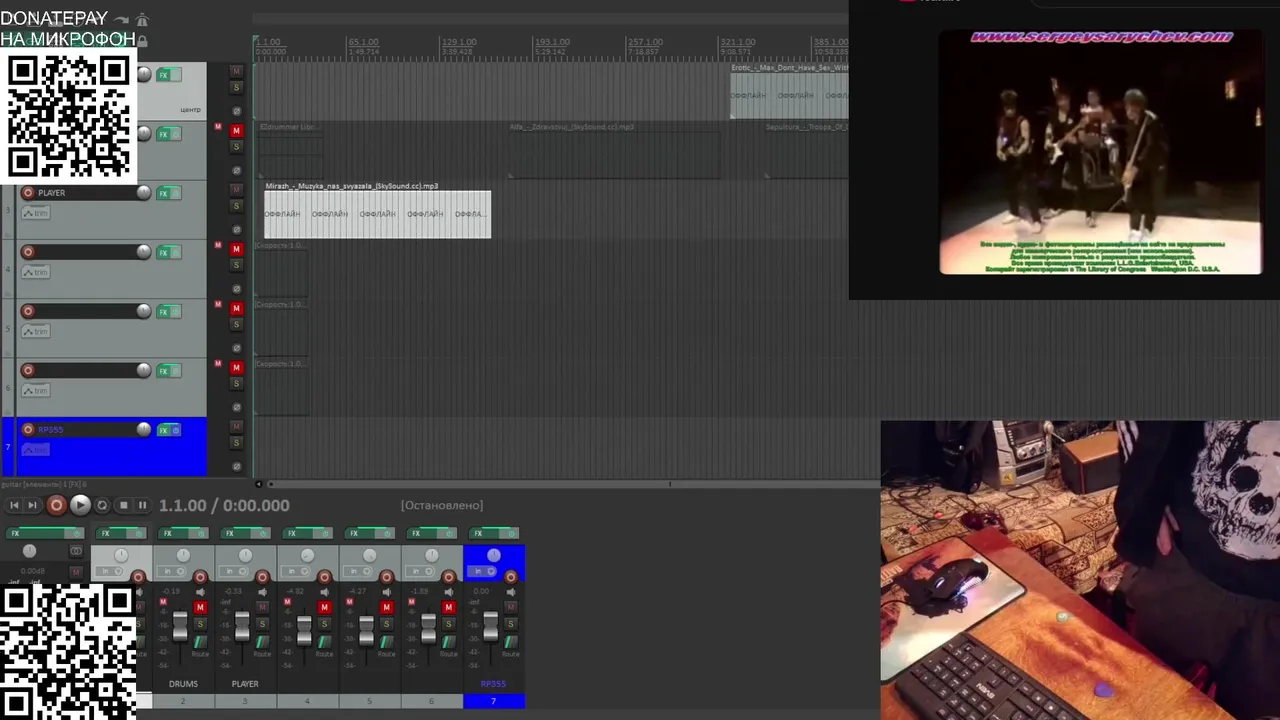This screenshot has width=1280, height=720.
Task: Click the PLAYER mixer volume fader
Action: [x=242, y=627]
